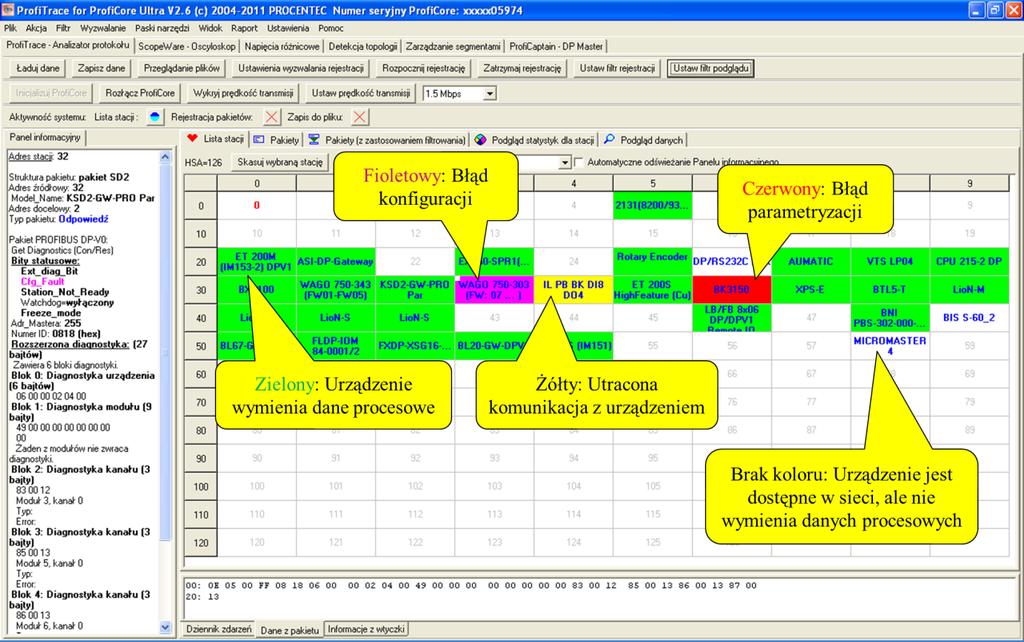Image resolution: width=1024 pixels, height=642 pixels.
Task: Select the BIS S-60_2 station cell
Action: point(969,317)
